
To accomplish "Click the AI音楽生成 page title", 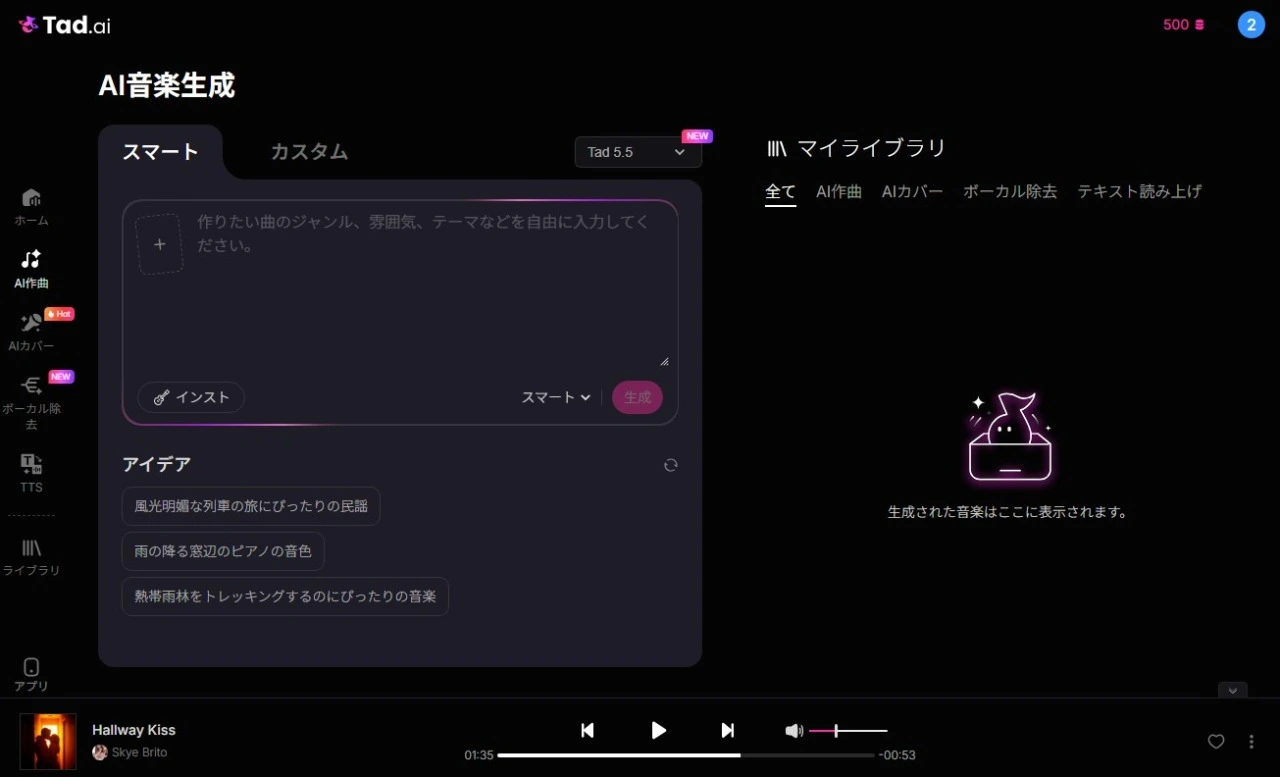I will tap(167, 86).
